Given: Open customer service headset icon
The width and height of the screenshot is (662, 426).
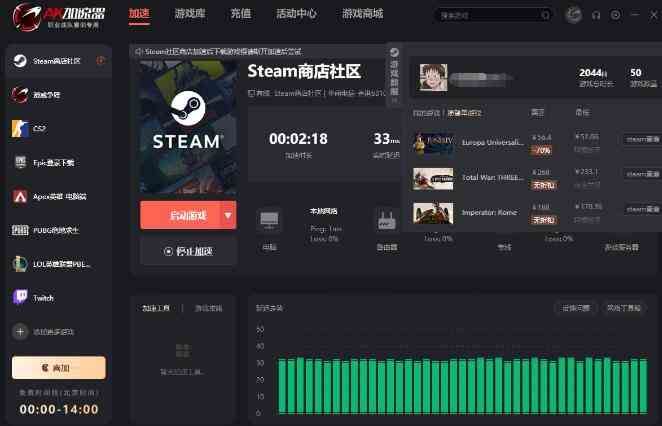Looking at the screenshot, I should coord(596,16).
